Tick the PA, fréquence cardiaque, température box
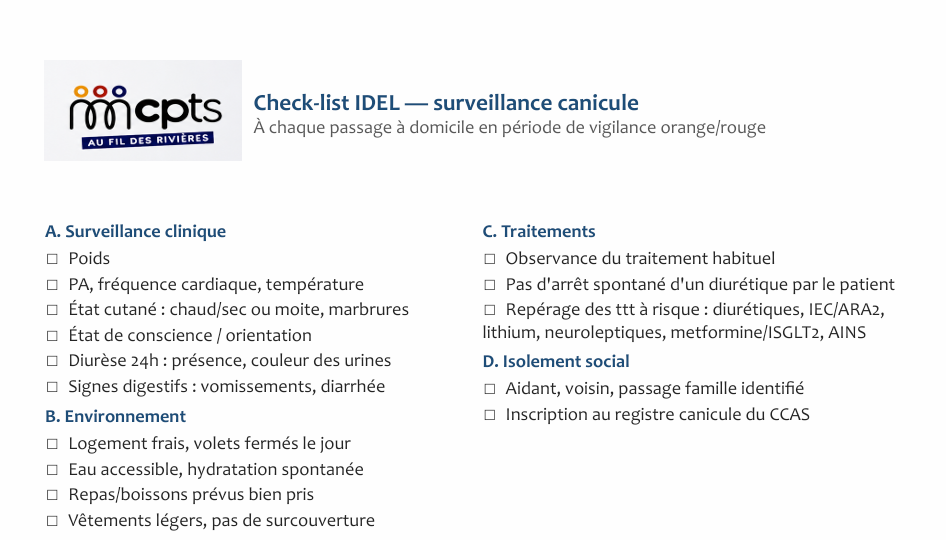 [52, 285]
